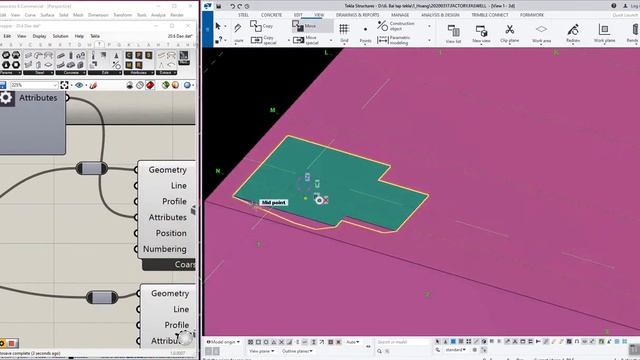Click the Redo arrow in Tekla title bar
640x360 pixels.
point(240,6)
